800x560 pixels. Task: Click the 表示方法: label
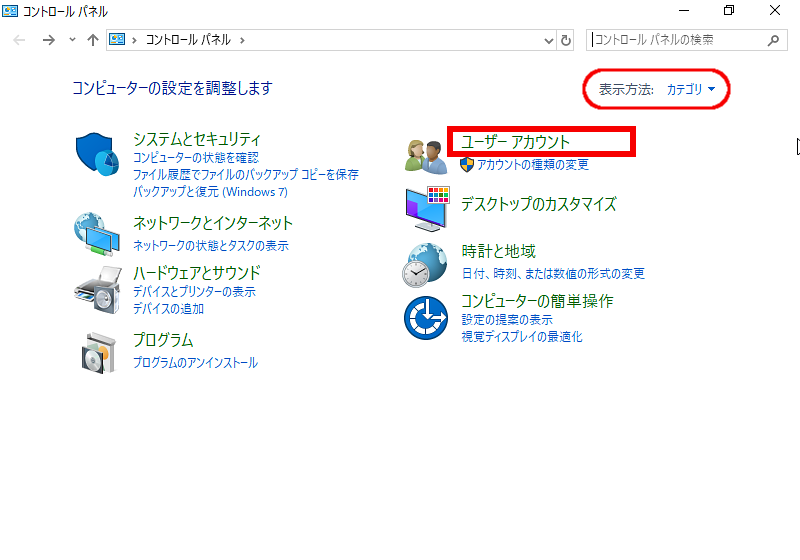pos(626,89)
